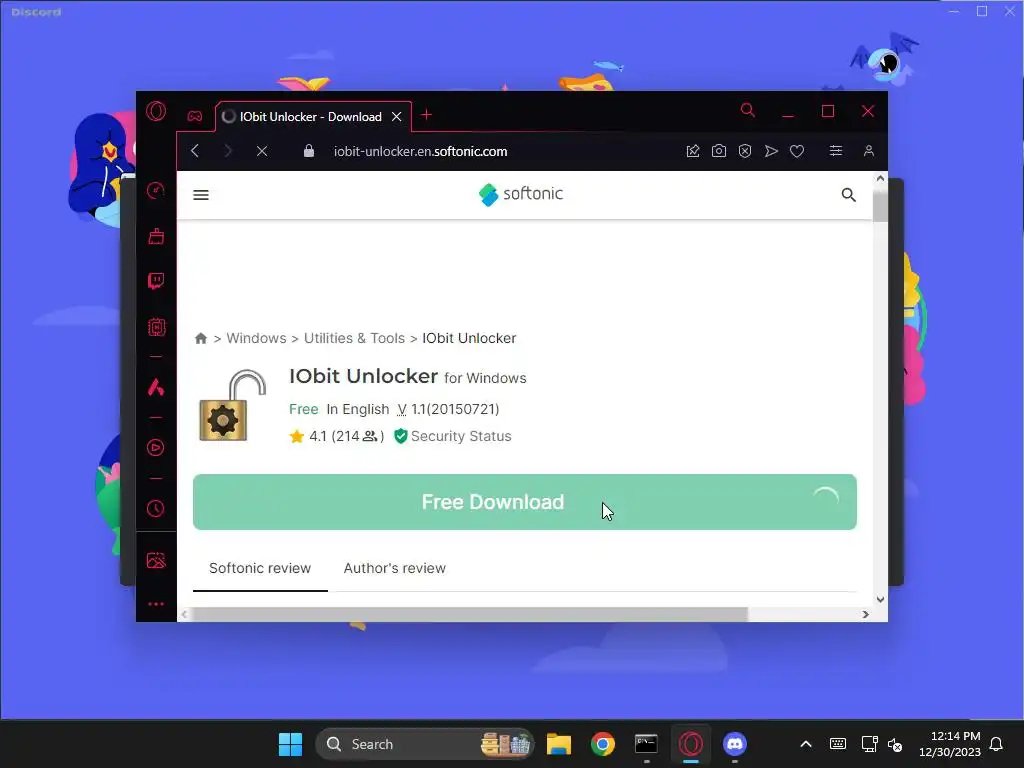Open the Windows Start menu
Image resolution: width=1024 pixels, height=768 pixels.
click(290, 744)
